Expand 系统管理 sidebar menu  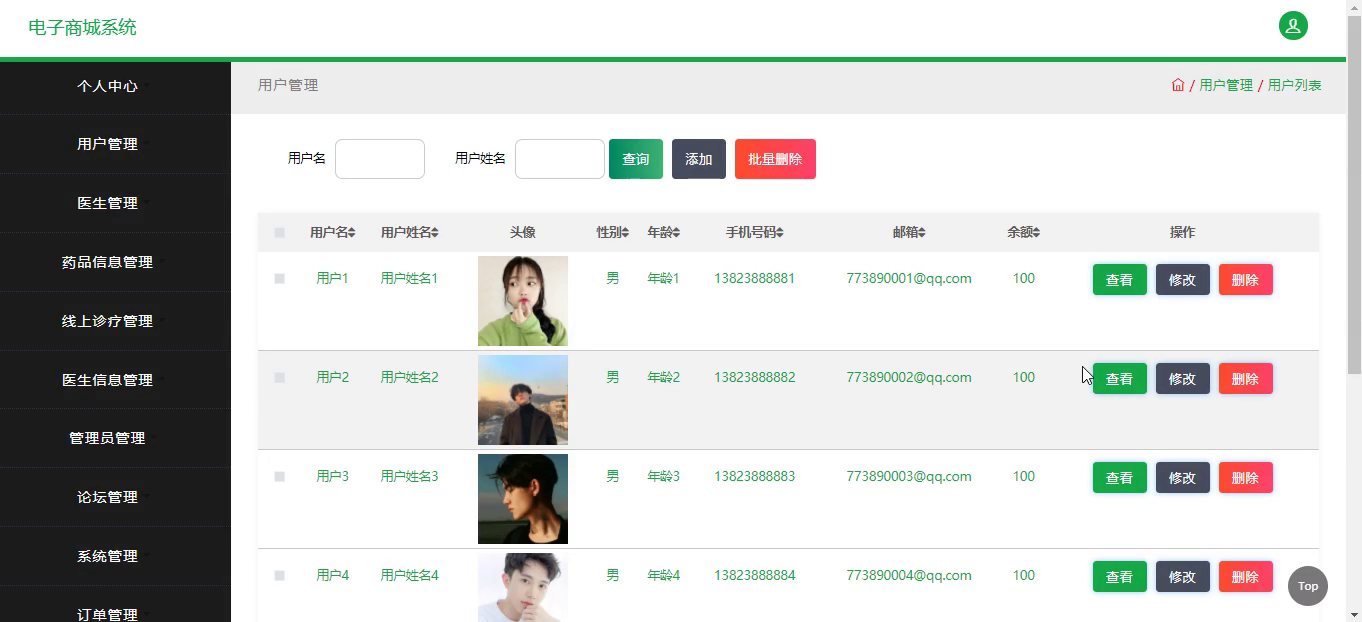(x=115, y=556)
